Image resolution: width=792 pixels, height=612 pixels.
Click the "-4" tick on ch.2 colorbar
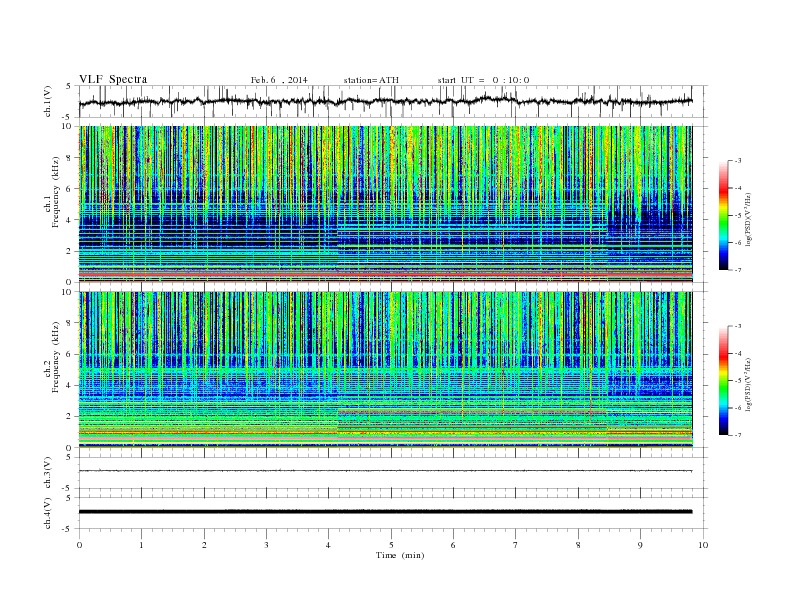(x=738, y=353)
